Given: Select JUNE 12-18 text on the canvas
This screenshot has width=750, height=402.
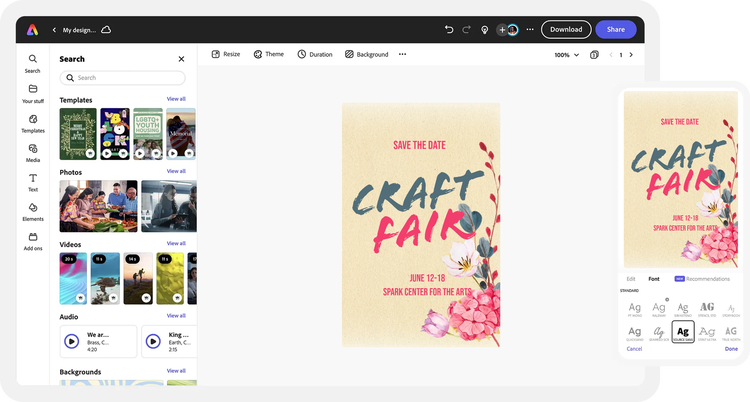Looking at the screenshot, I should [427, 278].
